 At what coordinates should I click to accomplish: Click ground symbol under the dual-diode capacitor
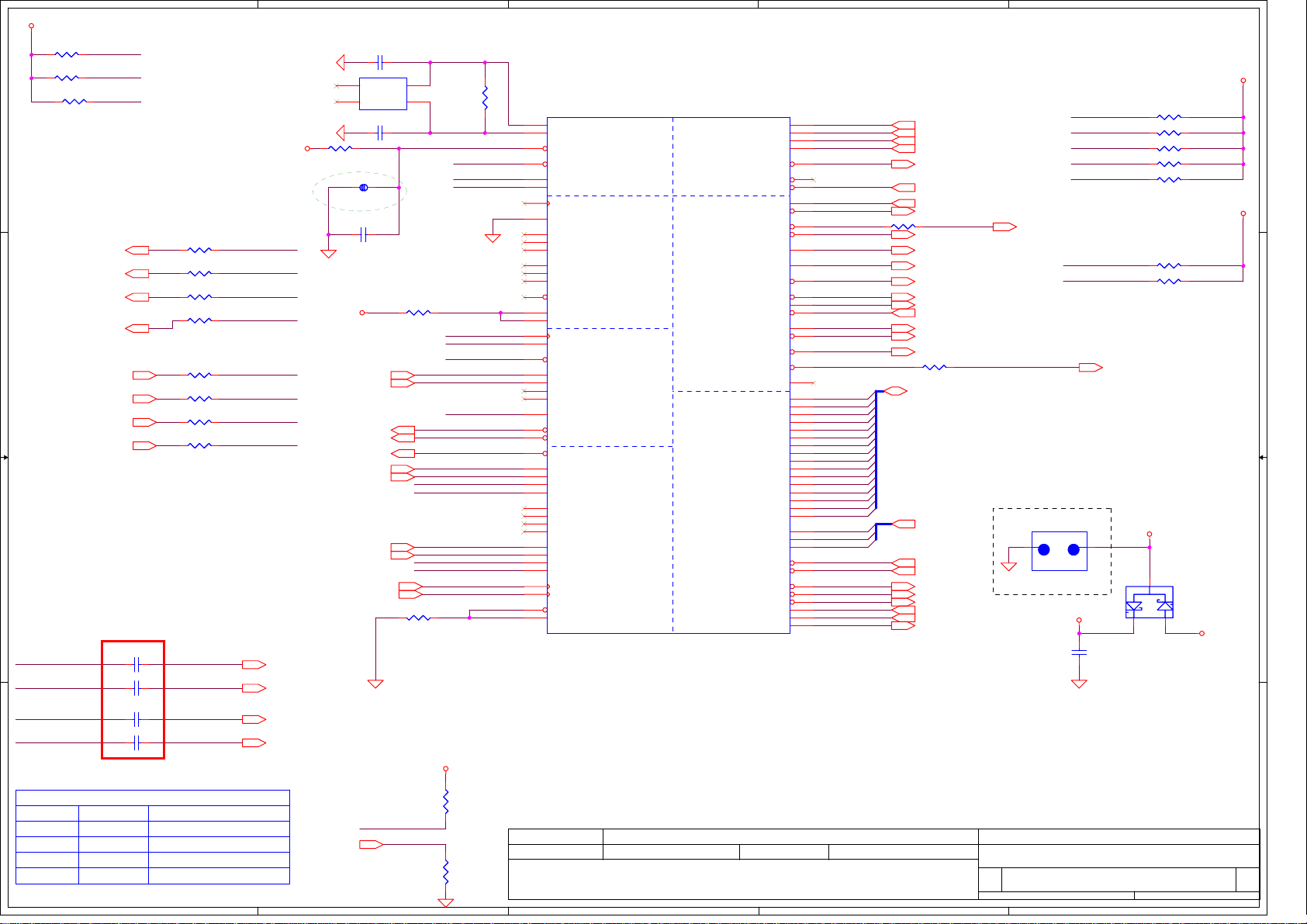pos(1079,684)
